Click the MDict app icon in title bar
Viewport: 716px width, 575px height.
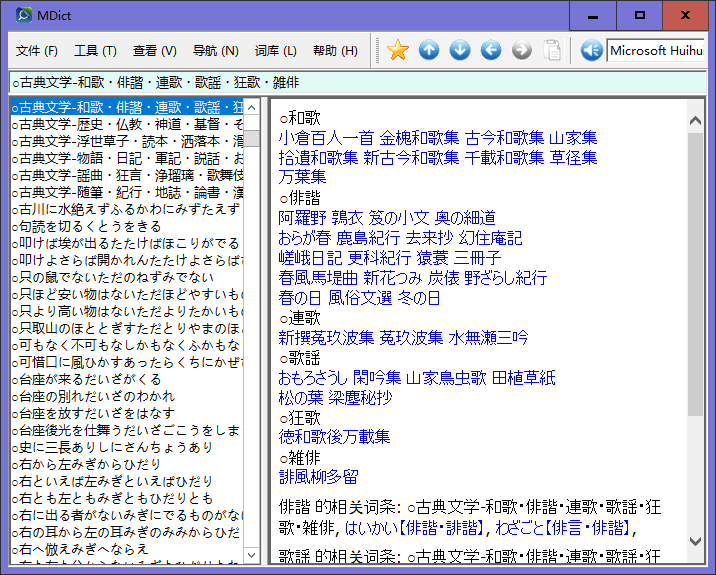click(23, 14)
